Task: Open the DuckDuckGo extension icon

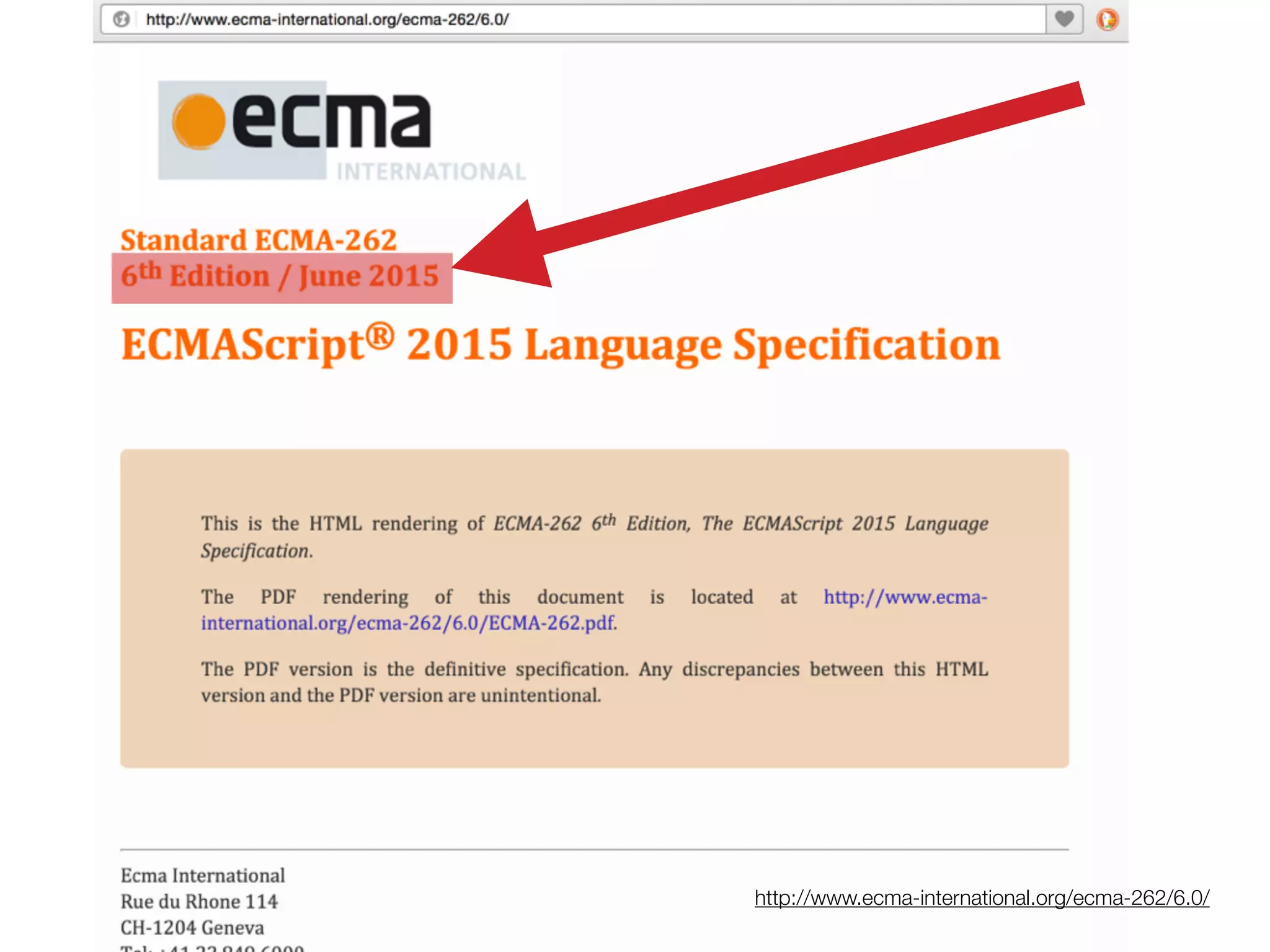Action: 1107,20
